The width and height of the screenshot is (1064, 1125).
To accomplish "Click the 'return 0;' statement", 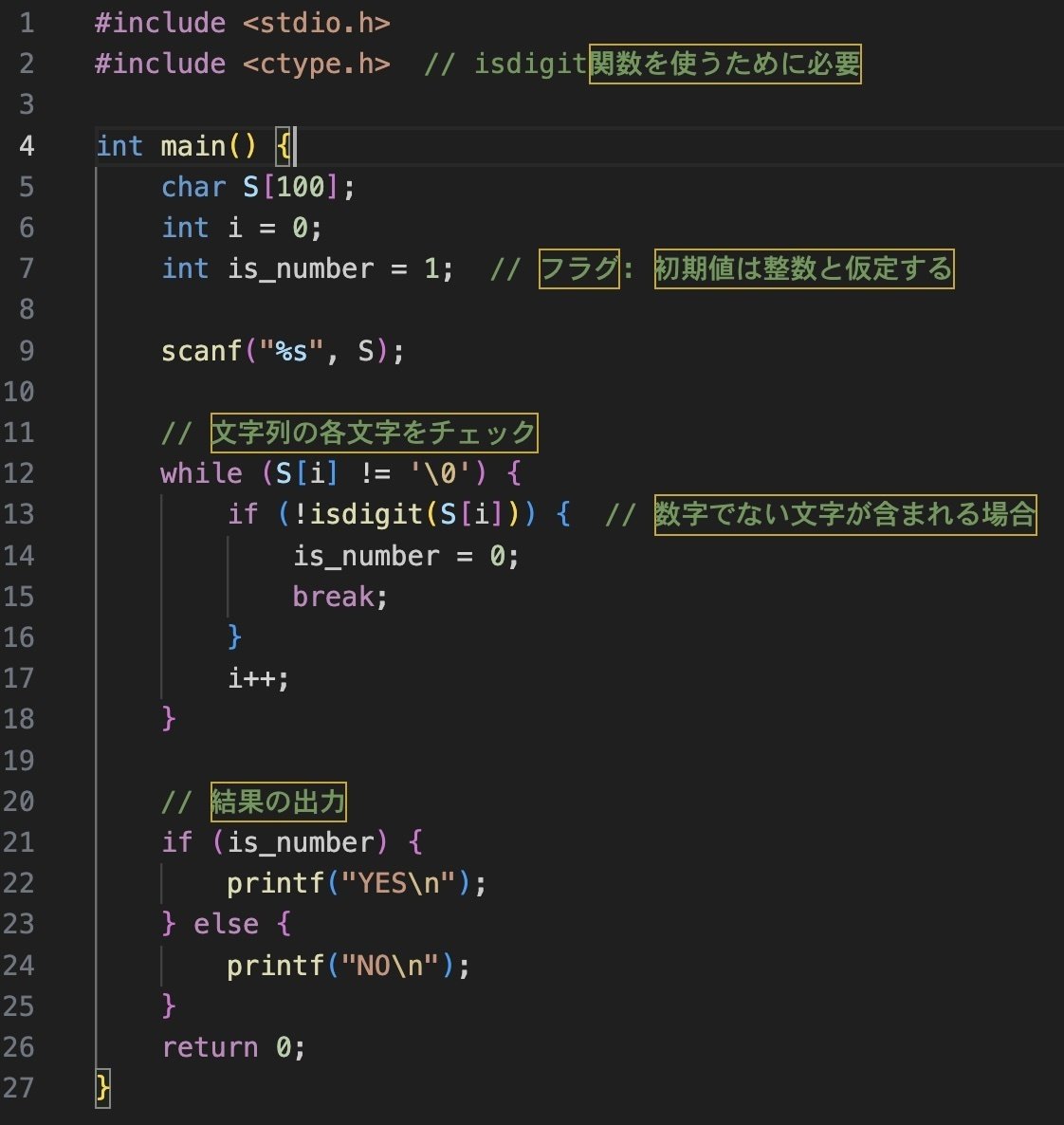I will coord(234,1047).
